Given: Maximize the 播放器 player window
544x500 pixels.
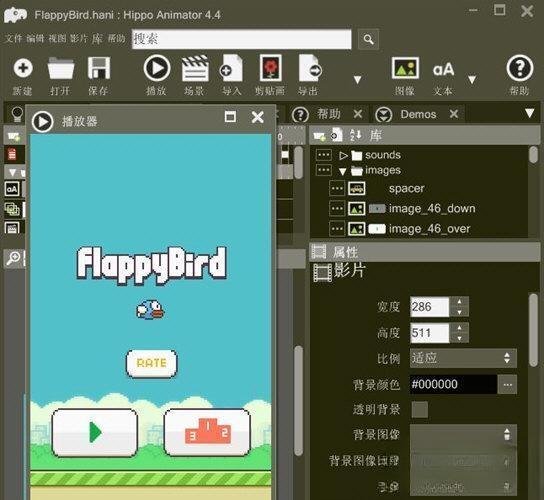Looking at the screenshot, I should [x=230, y=117].
